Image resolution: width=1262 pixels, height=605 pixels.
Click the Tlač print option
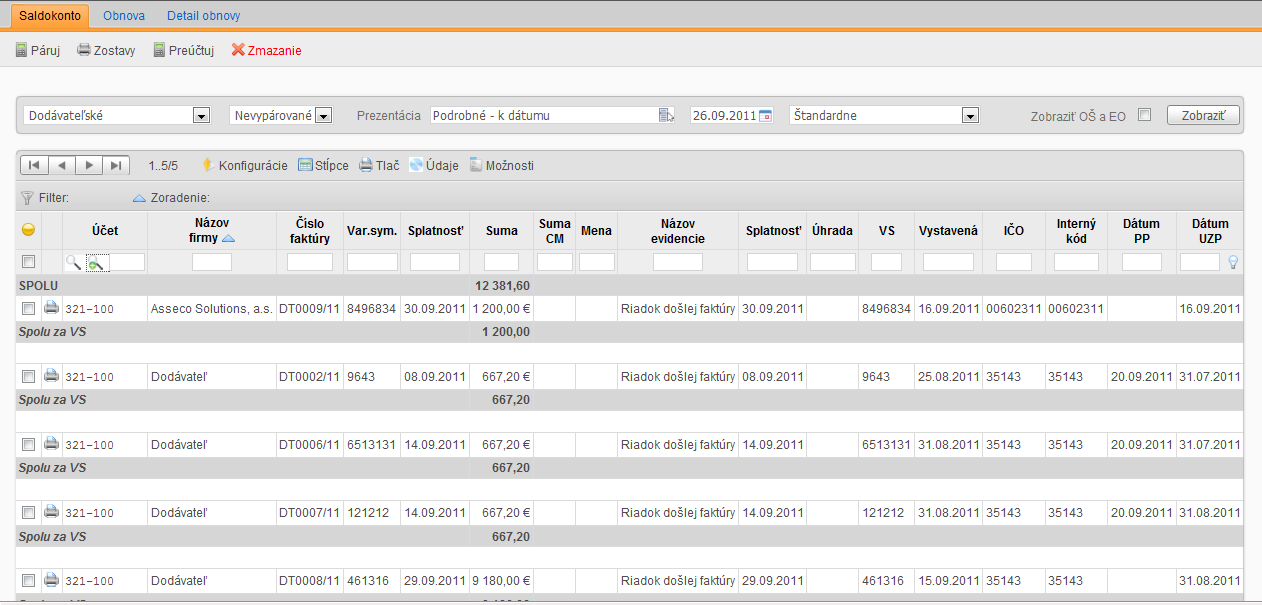click(x=380, y=165)
